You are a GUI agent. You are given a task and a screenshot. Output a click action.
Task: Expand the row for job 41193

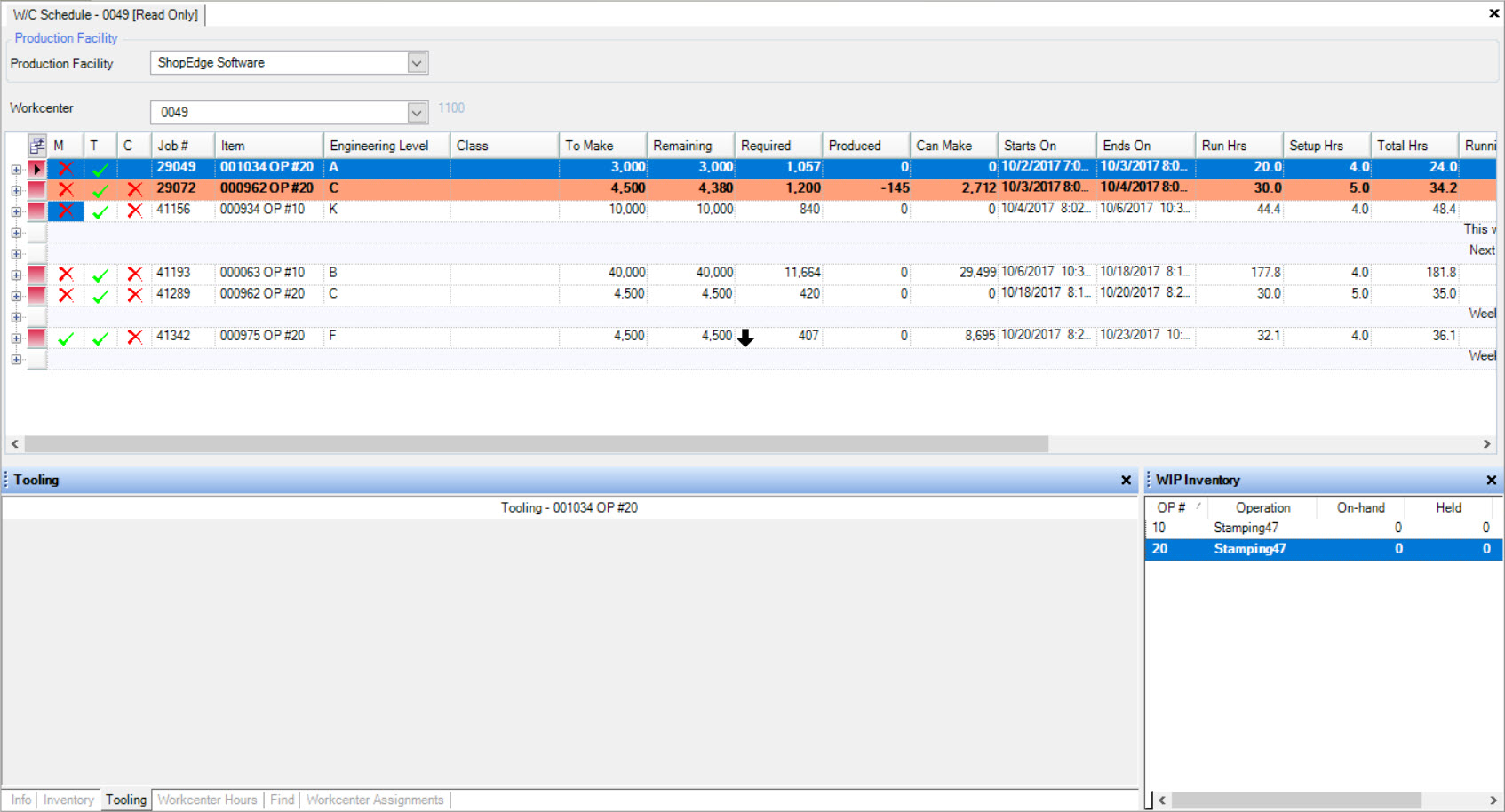tap(16, 275)
